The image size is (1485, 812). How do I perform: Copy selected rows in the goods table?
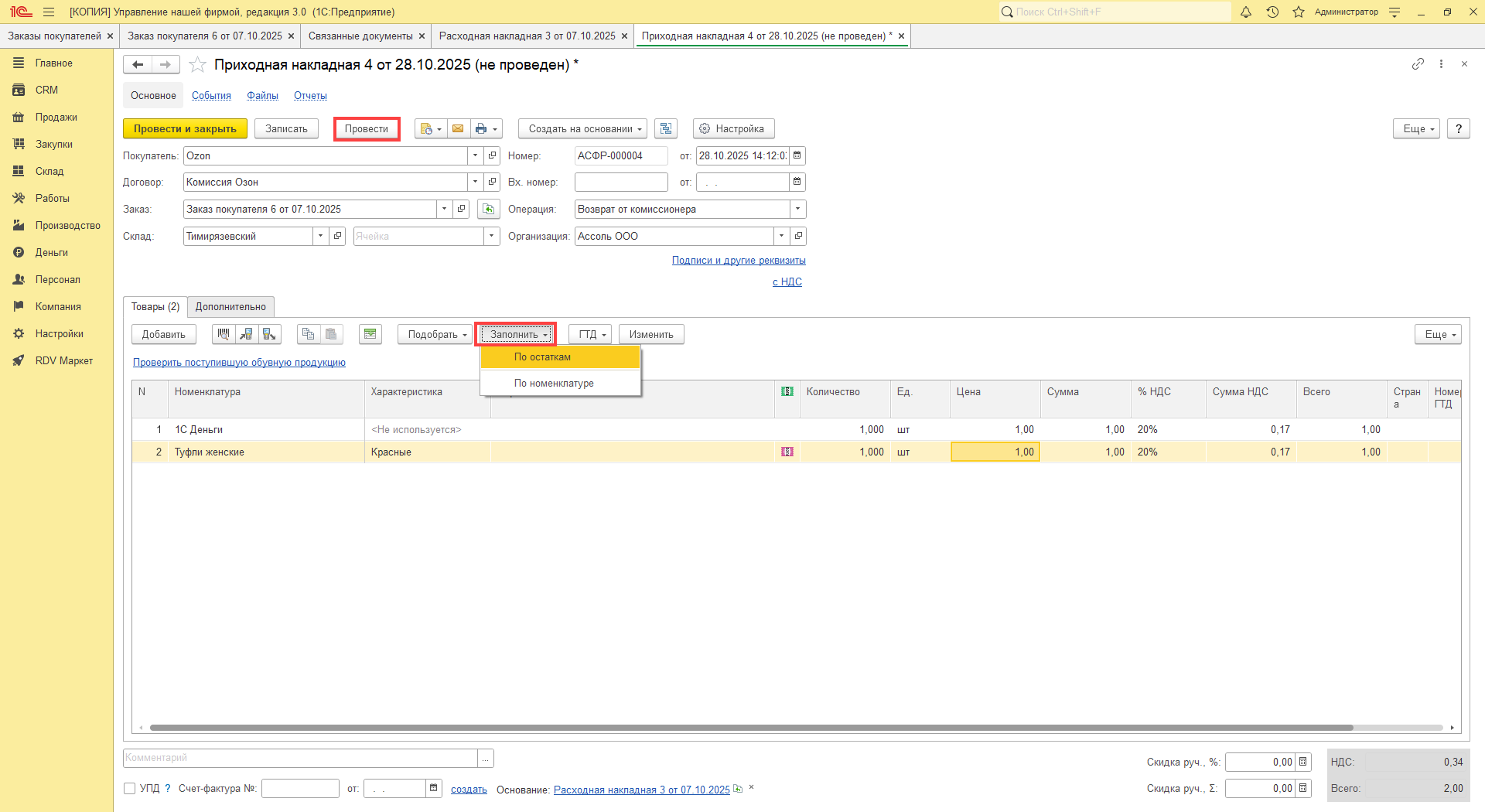(x=309, y=334)
